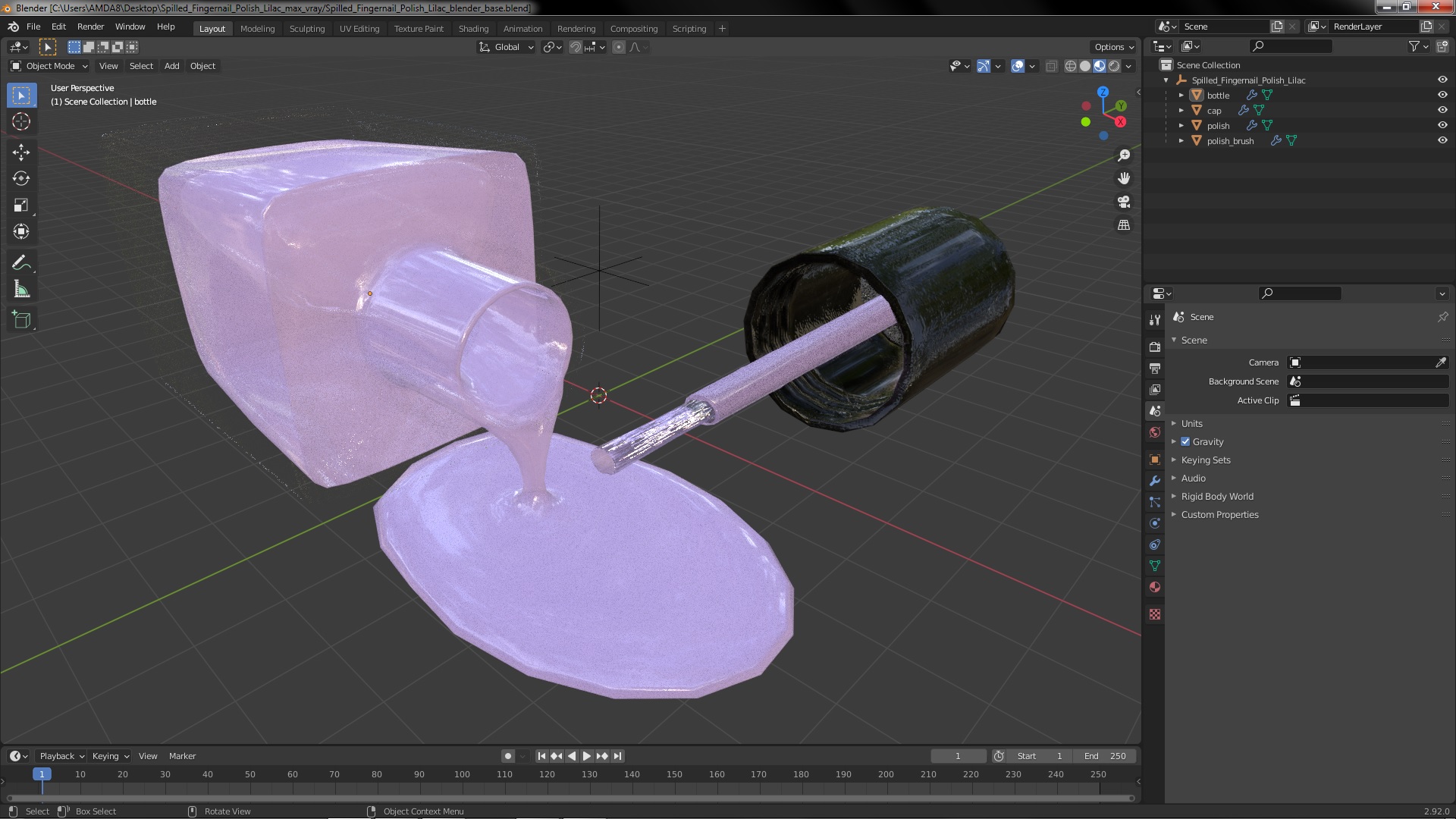Select the Scale tool
1456x819 pixels.
point(21,205)
